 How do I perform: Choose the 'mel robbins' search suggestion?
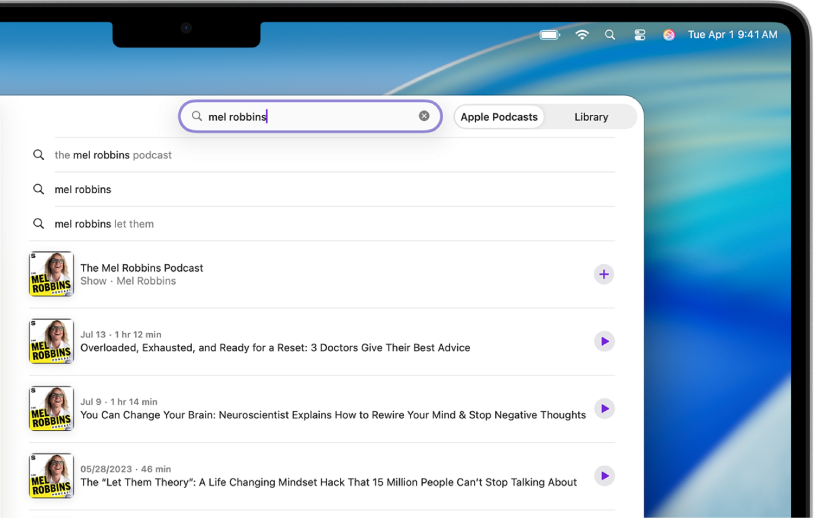point(83,189)
